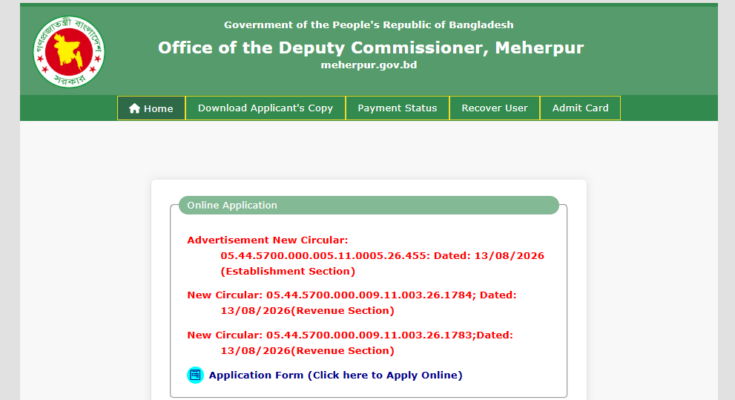Select the Advertisement New Circular heading
The height and width of the screenshot is (400, 735).
(268, 240)
